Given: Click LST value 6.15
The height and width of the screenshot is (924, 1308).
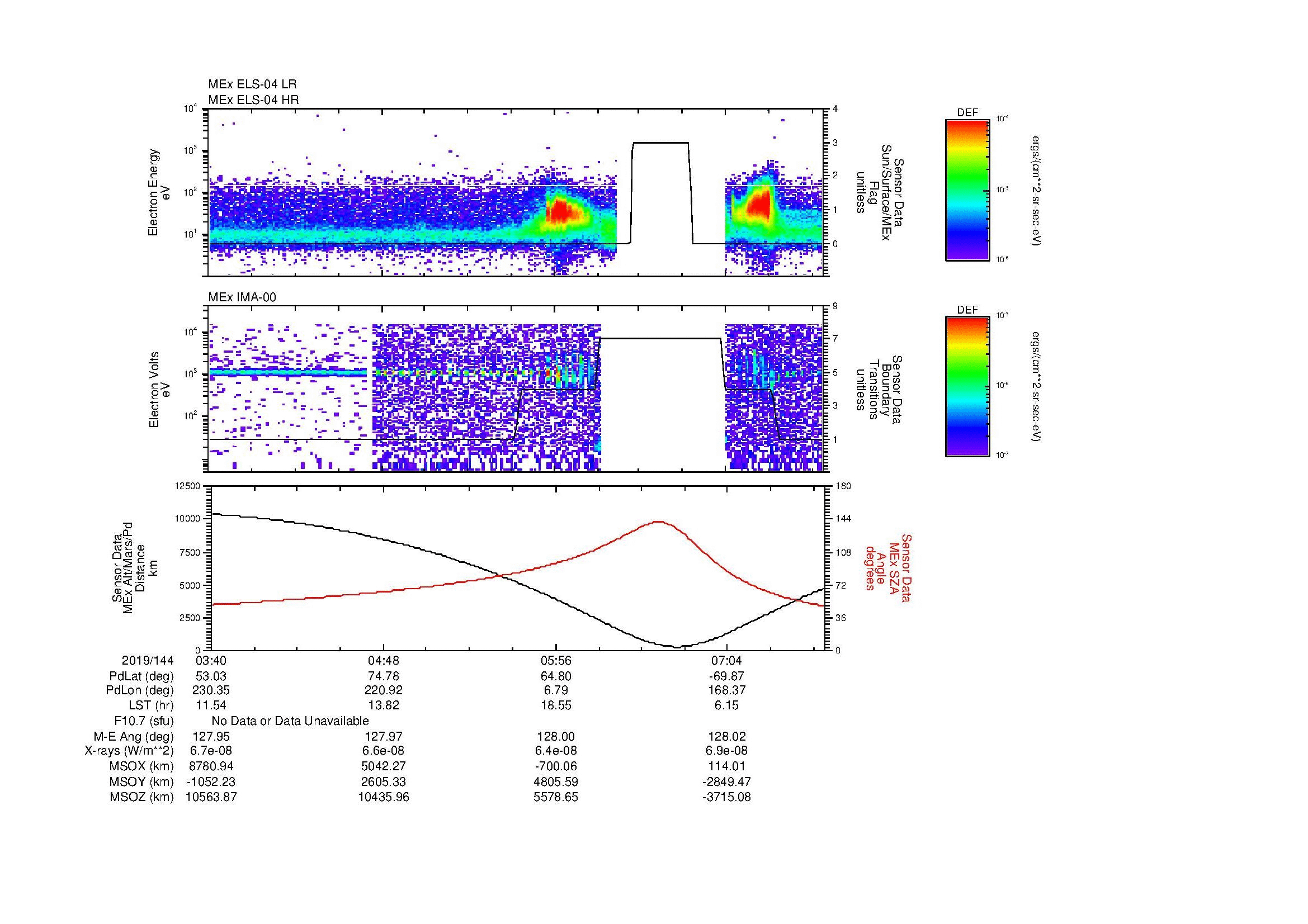Looking at the screenshot, I should 726,705.
